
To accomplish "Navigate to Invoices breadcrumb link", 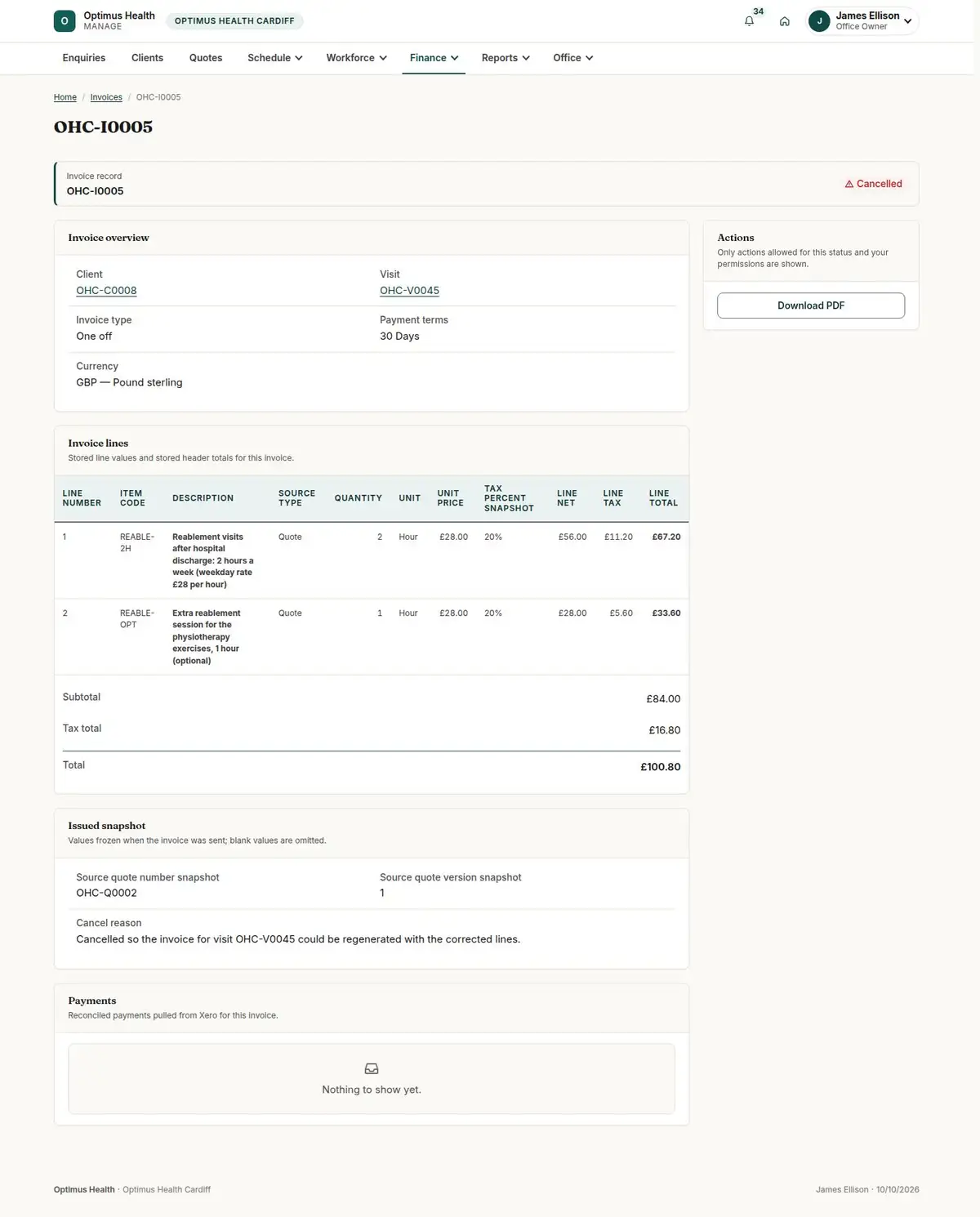I will click(106, 97).
